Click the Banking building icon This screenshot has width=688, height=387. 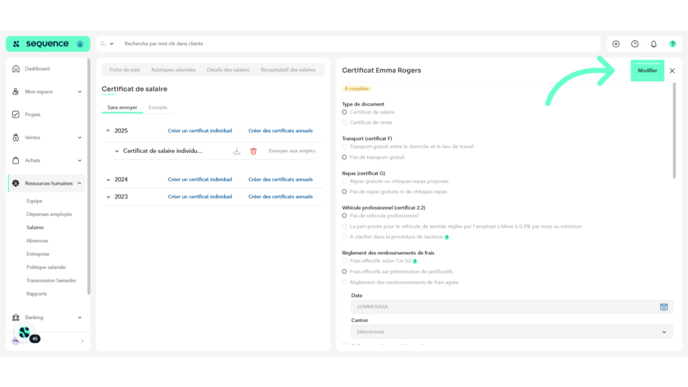tap(16, 317)
